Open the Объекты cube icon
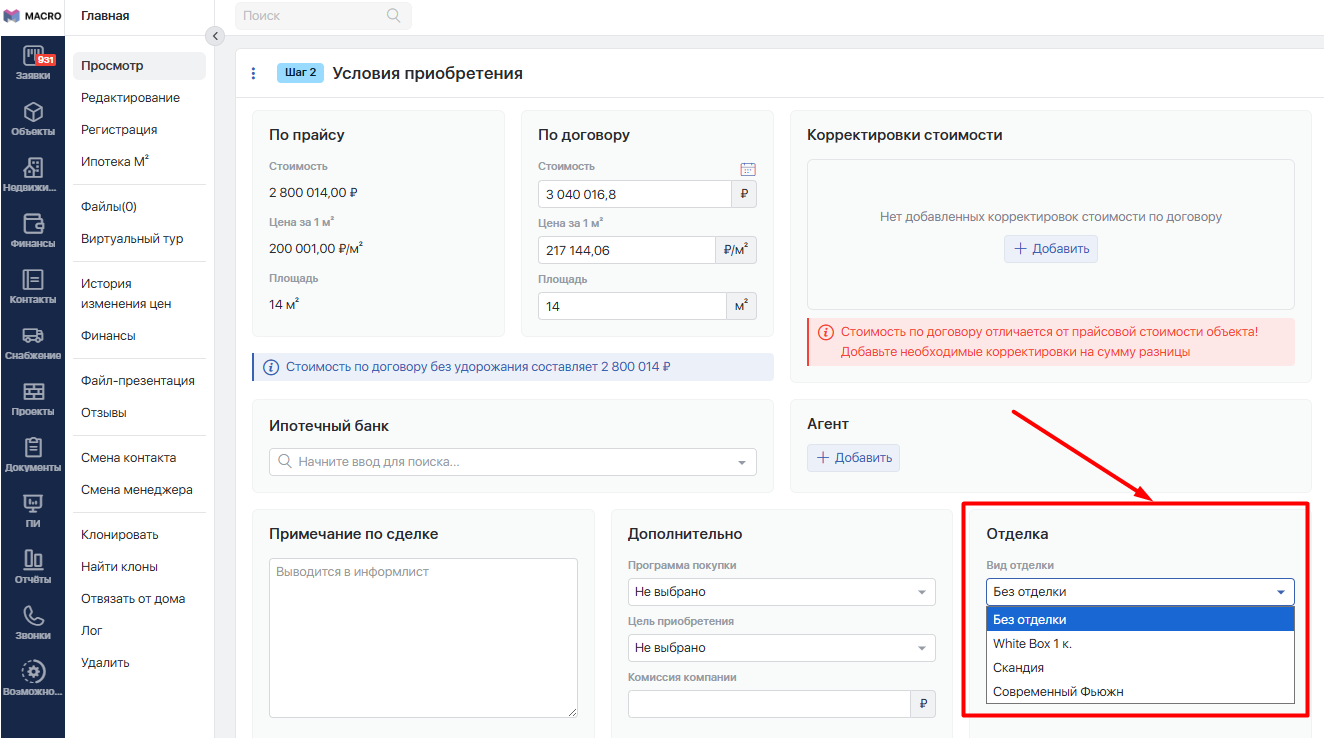The image size is (1324, 738). (x=33, y=118)
